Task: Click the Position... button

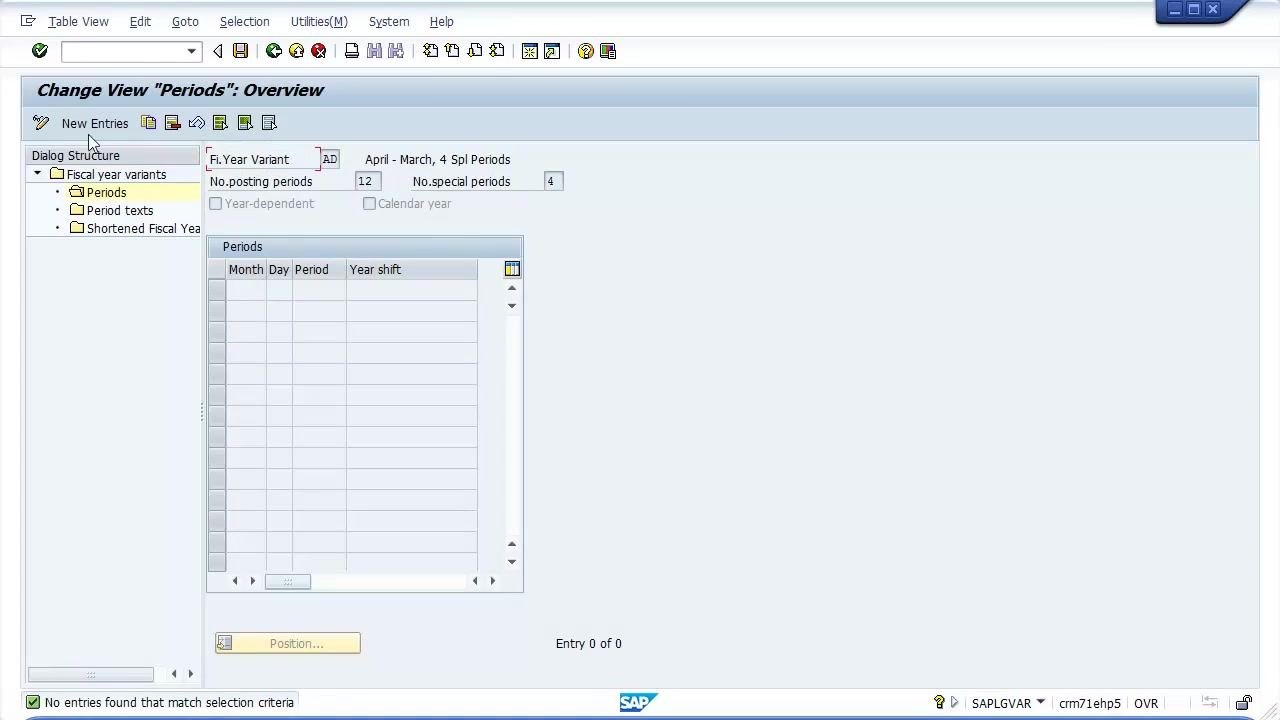Action: coord(288,643)
